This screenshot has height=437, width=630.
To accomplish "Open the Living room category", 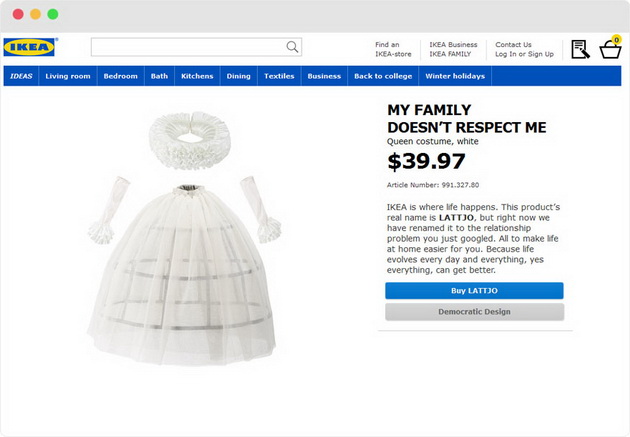I will point(68,76).
